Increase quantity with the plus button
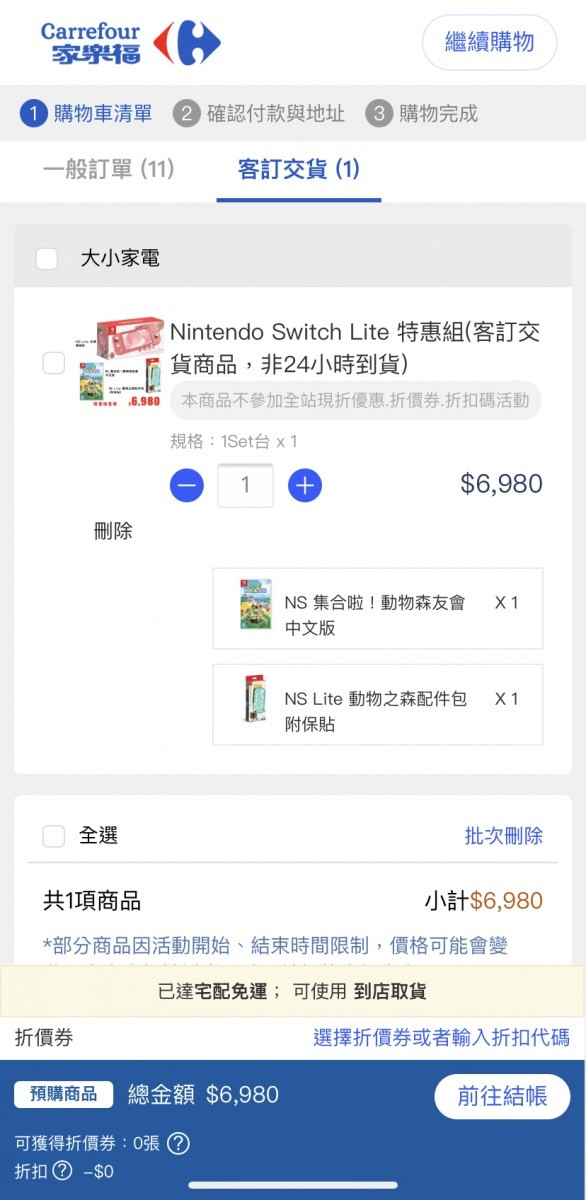Viewport: 586px width, 1200px height. 304,487
